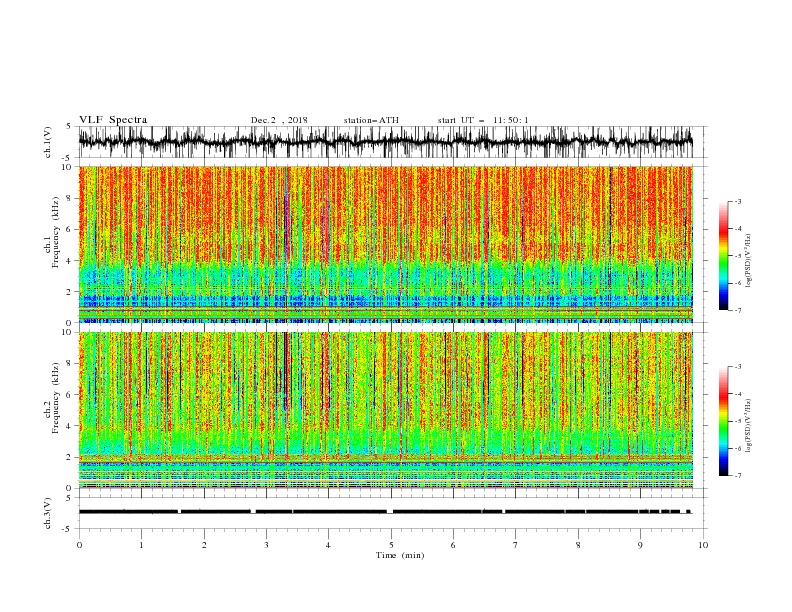Click the ch.1 colorbar value '-3'
The image size is (792, 612).
[738, 201]
